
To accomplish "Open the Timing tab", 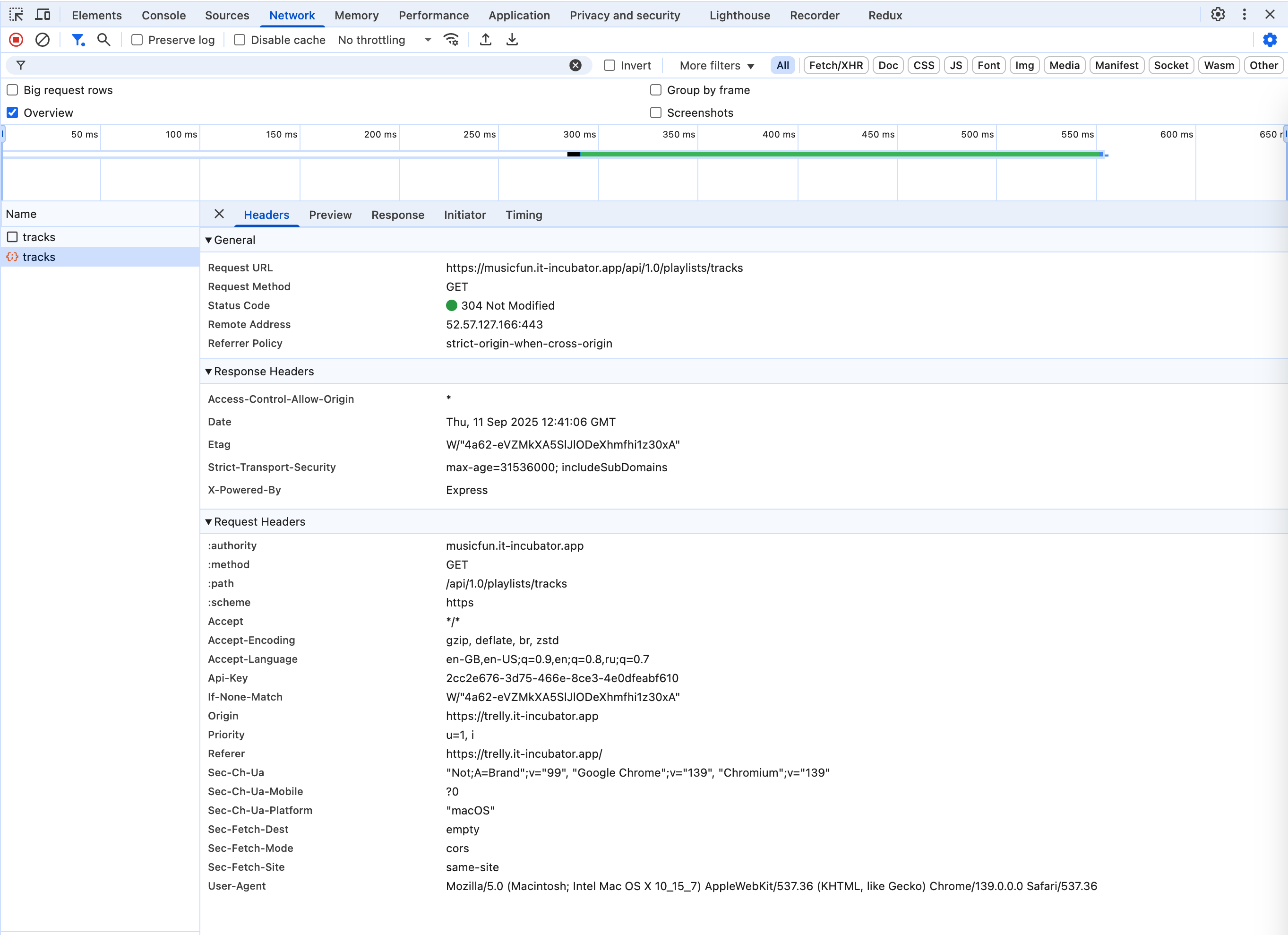I will point(524,215).
